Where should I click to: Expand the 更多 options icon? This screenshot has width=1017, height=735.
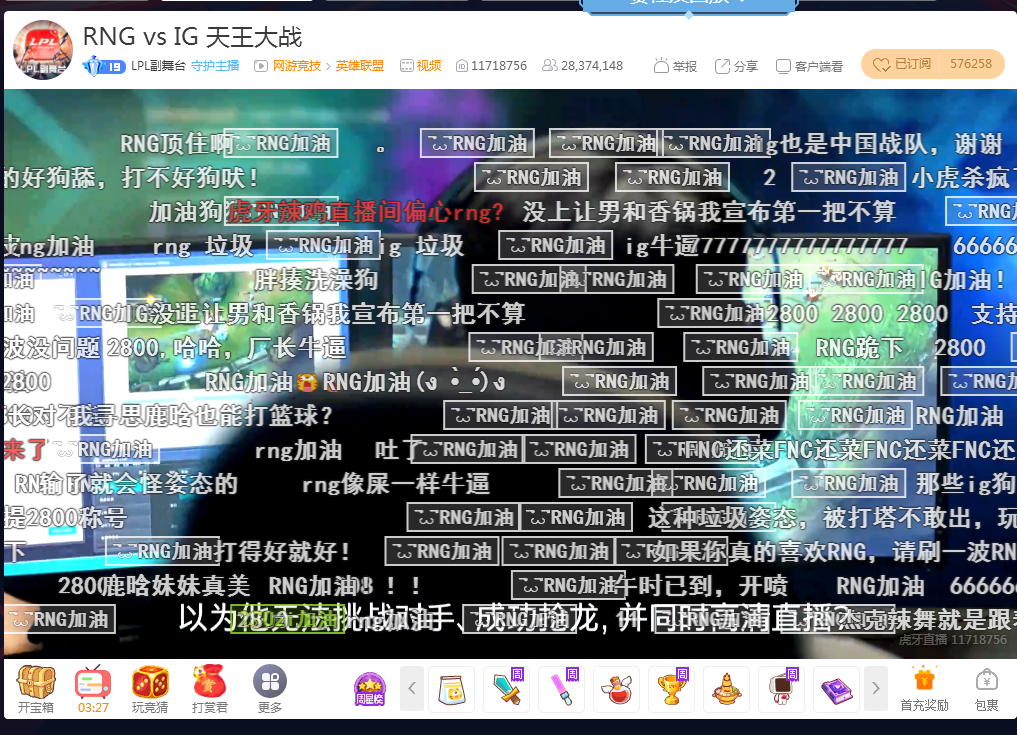coord(270,689)
